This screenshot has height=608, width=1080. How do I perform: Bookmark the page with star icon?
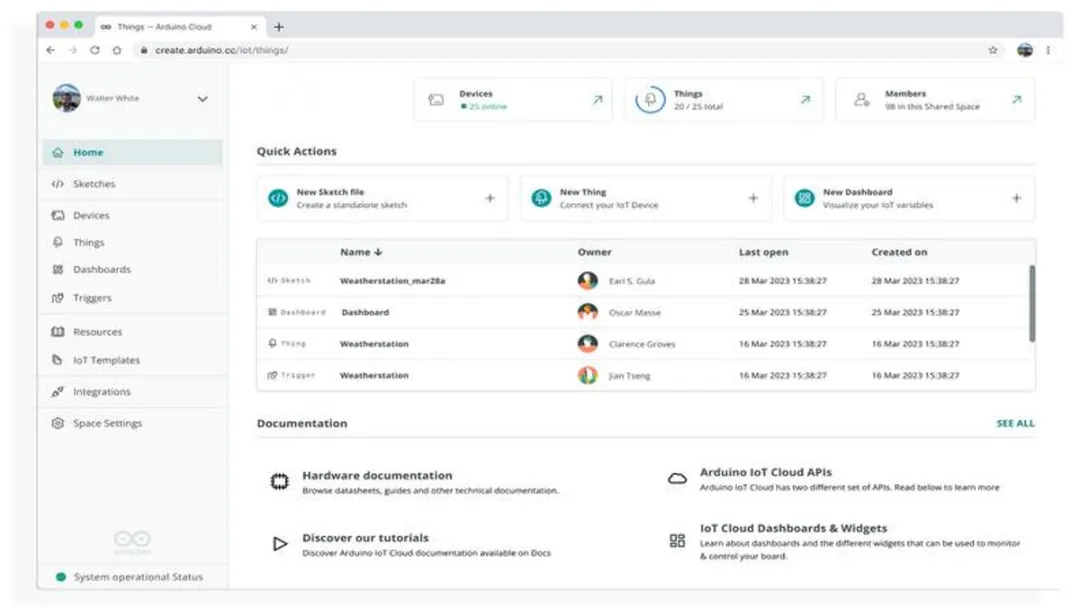point(993,50)
